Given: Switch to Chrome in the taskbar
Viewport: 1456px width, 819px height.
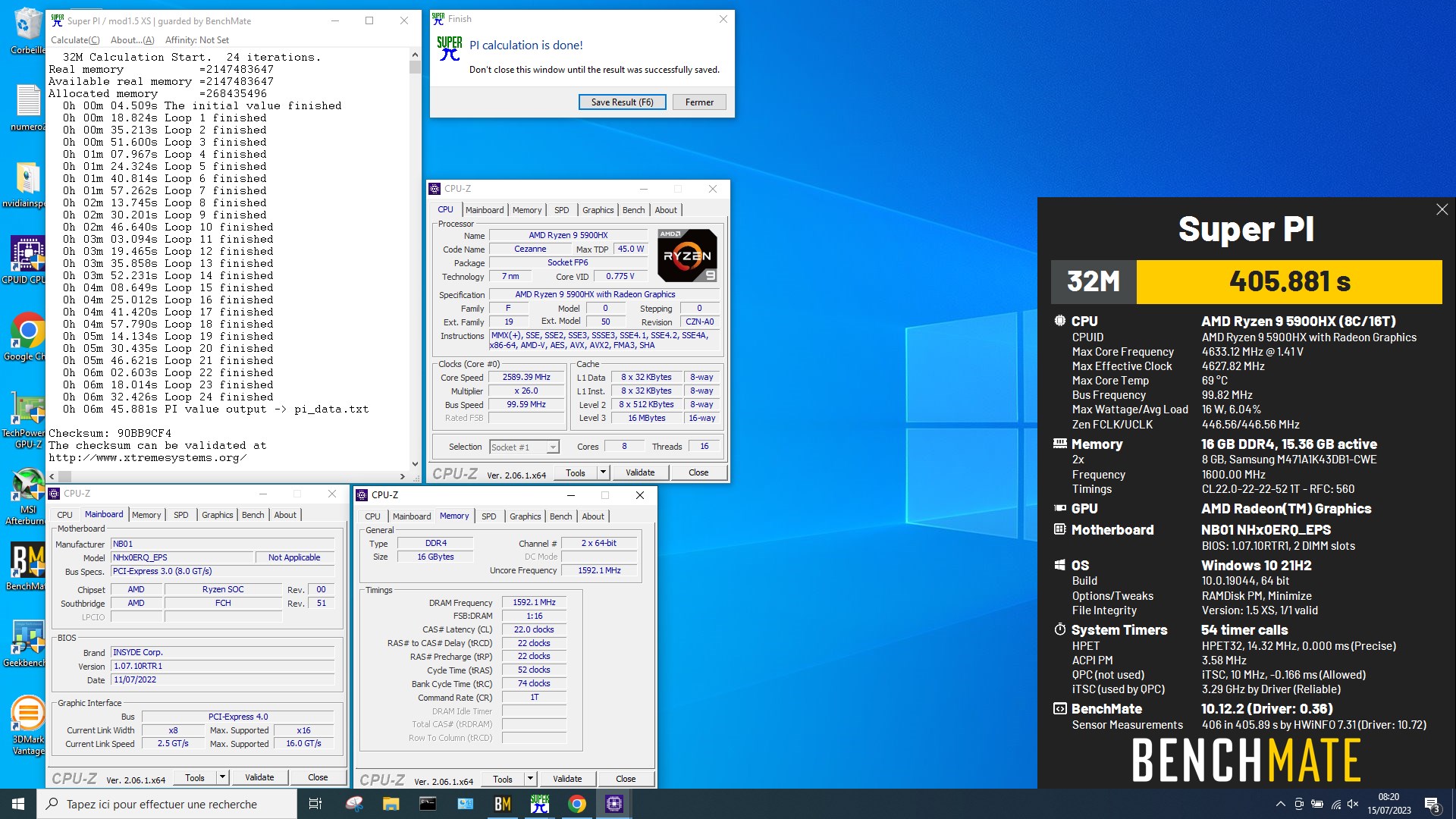Looking at the screenshot, I should tap(576, 804).
